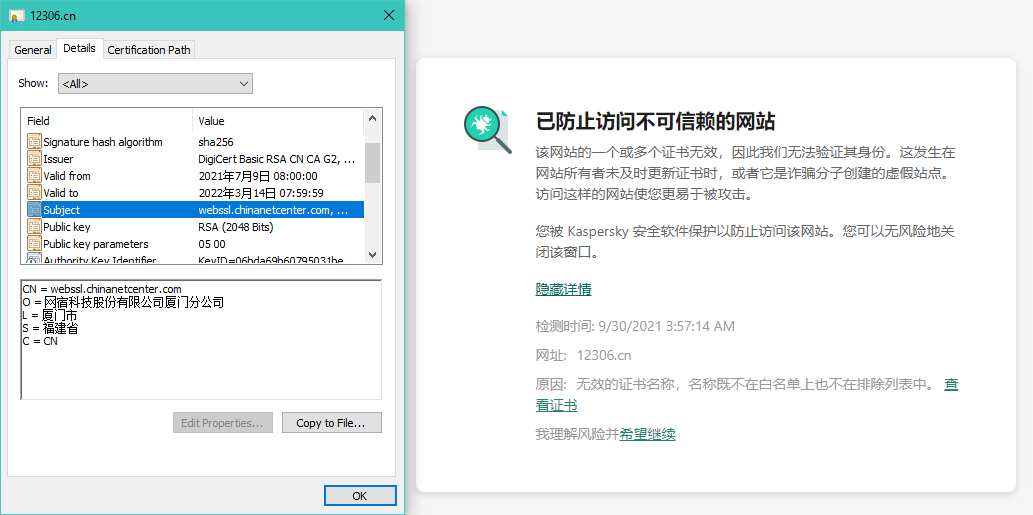Click the DigiCert Basic RSA CN CA G2 value
Image resolution: width=1033 pixels, height=515 pixels.
pos(277,159)
